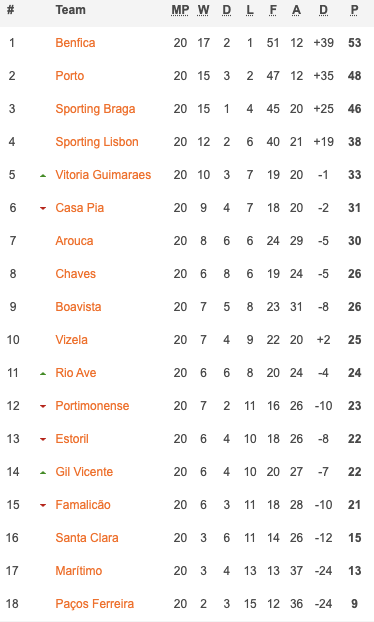Image resolution: width=374 pixels, height=622 pixels.
Task: Click the red down arrow beside Casa Pia
Action: click(x=43, y=208)
